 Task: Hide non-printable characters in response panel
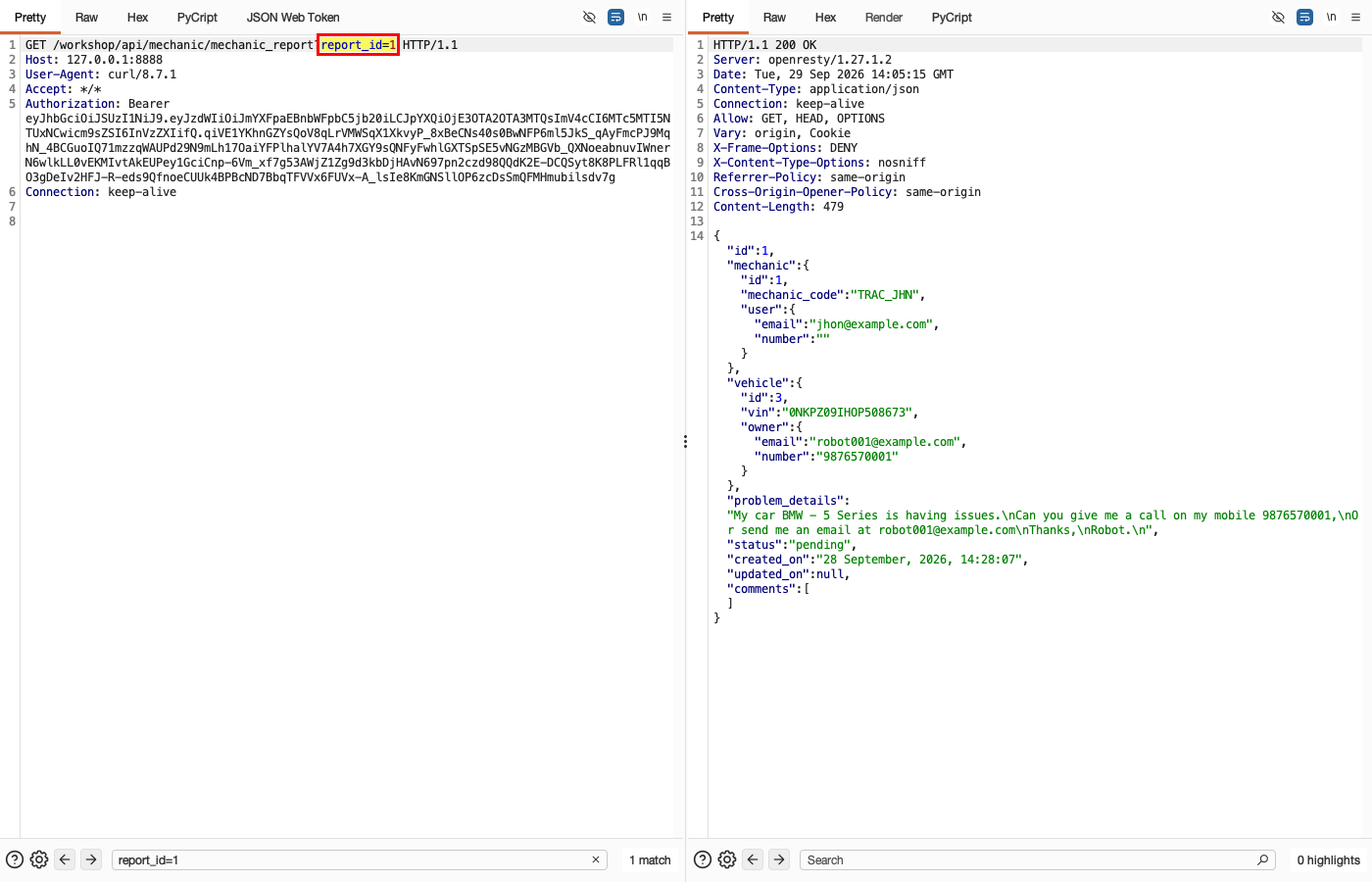click(x=1278, y=17)
